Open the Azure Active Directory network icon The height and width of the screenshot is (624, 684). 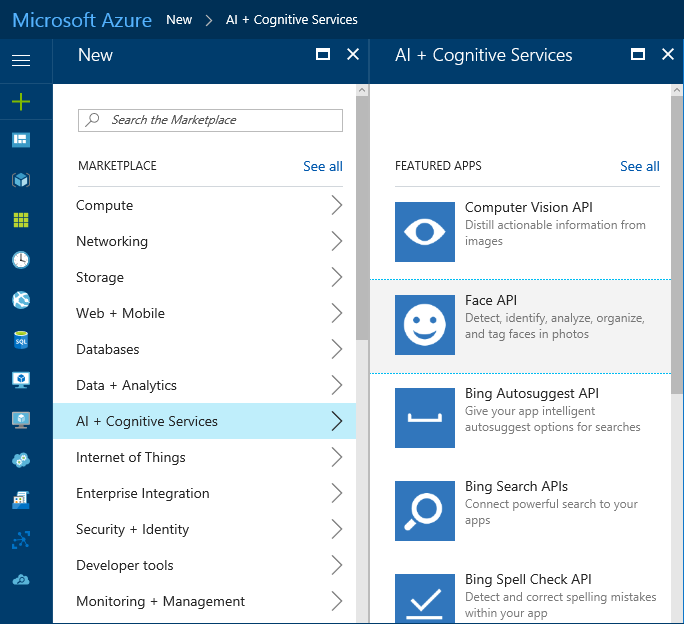[x=21, y=540]
